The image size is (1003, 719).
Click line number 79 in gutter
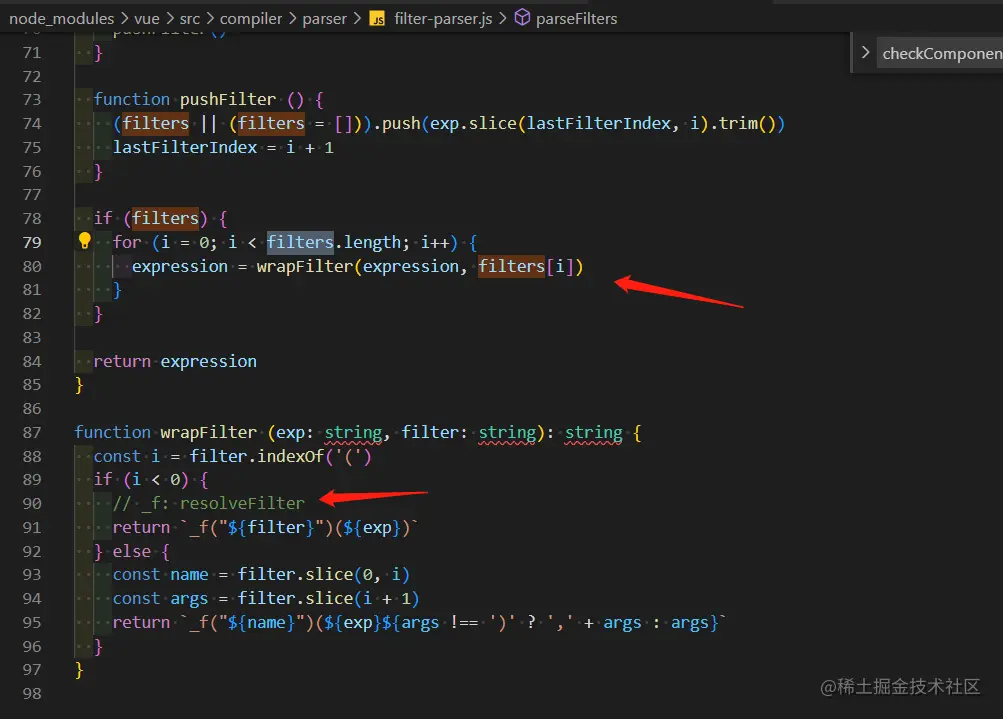(x=32, y=242)
